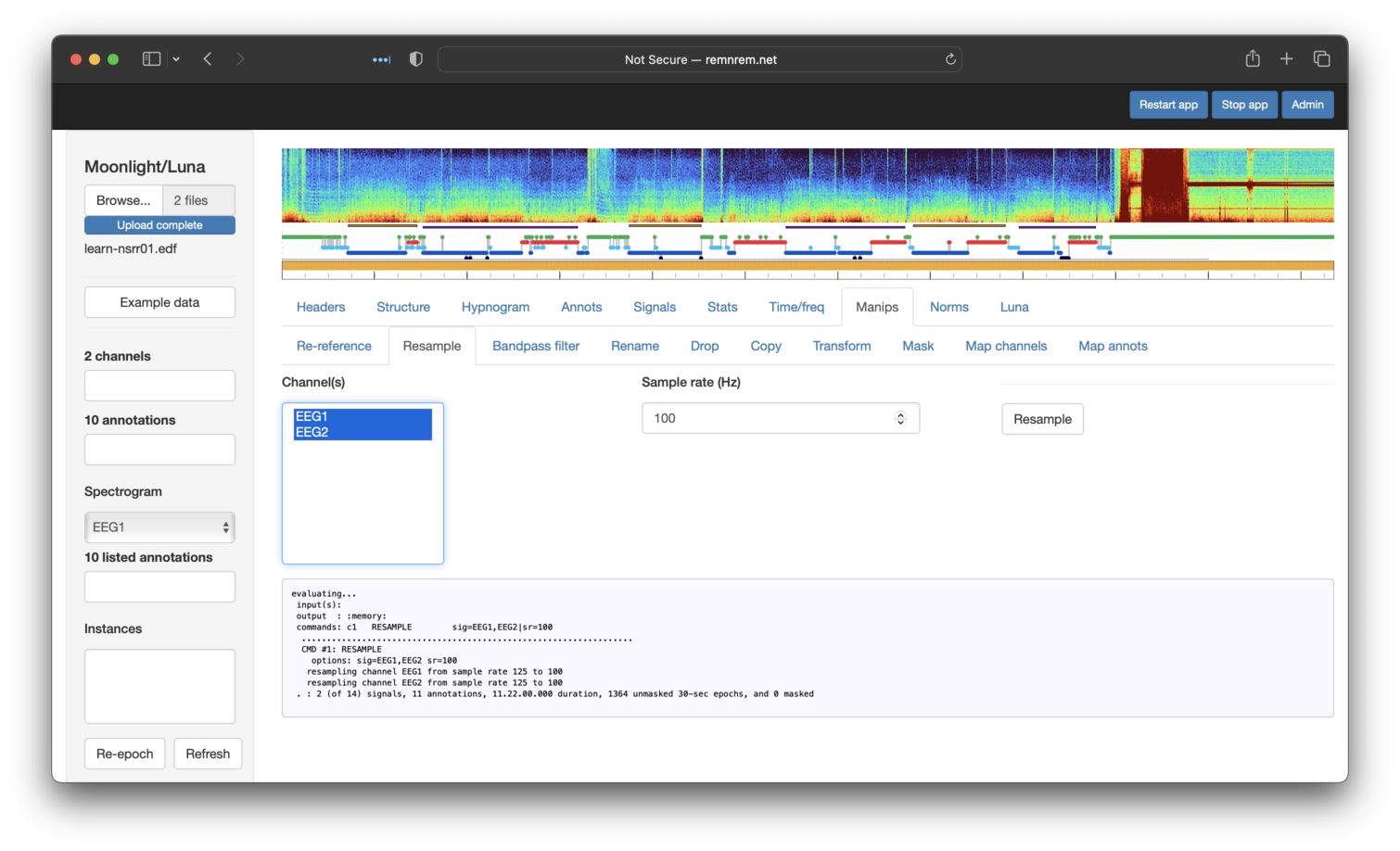Screen dimensions: 1400x851
Task: Switch to the Hypnogram tab
Action: point(495,307)
